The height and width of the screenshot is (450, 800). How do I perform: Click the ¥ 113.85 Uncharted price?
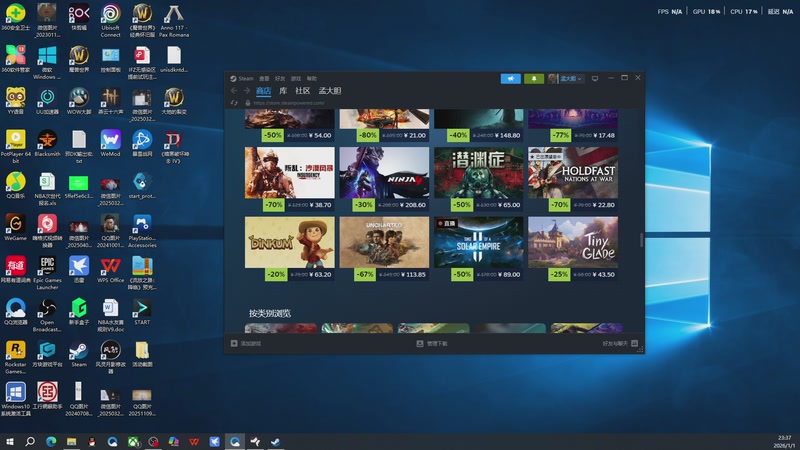pos(414,274)
